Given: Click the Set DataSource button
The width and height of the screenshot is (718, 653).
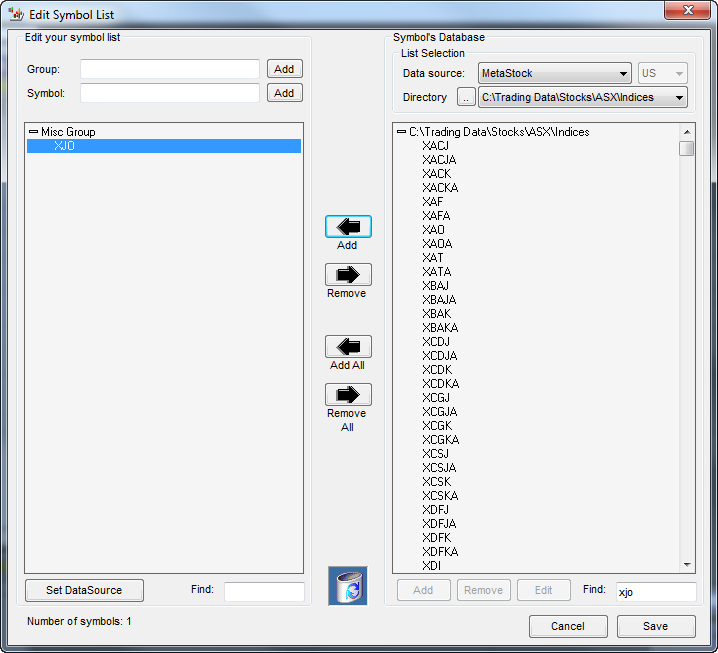Looking at the screenshot, I should pos(85,591).
